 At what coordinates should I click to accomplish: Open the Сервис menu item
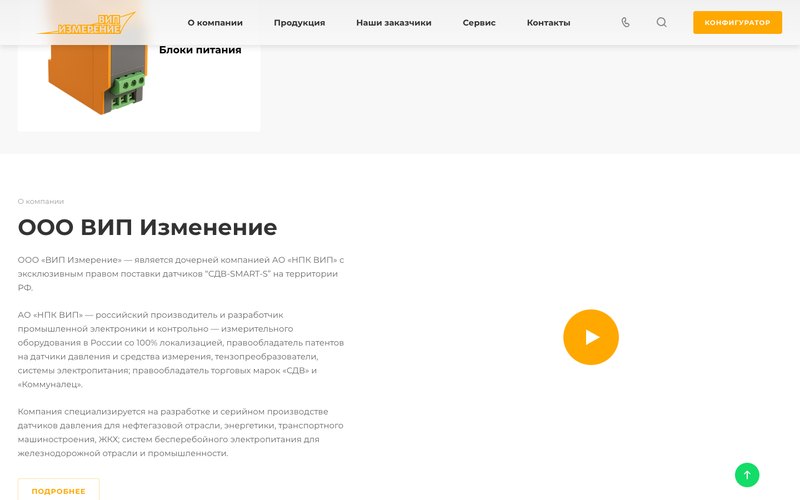(x=479, y=23)
